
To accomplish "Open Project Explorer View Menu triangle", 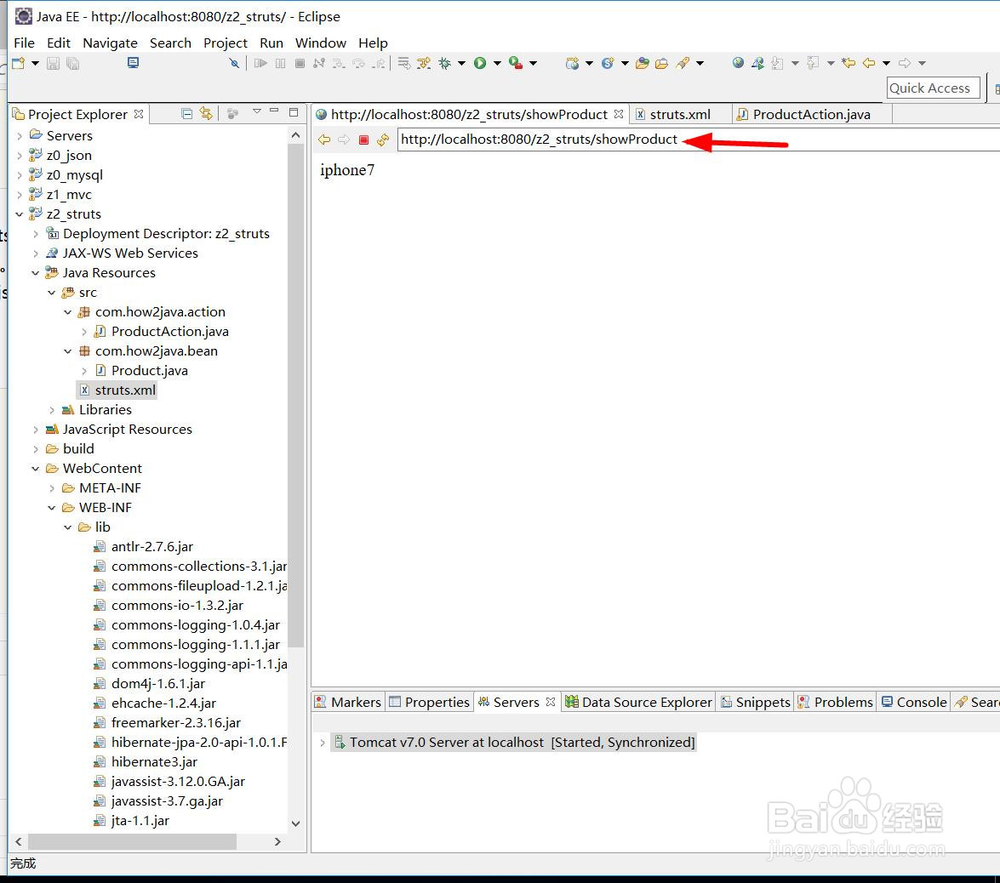I will 256,112.
